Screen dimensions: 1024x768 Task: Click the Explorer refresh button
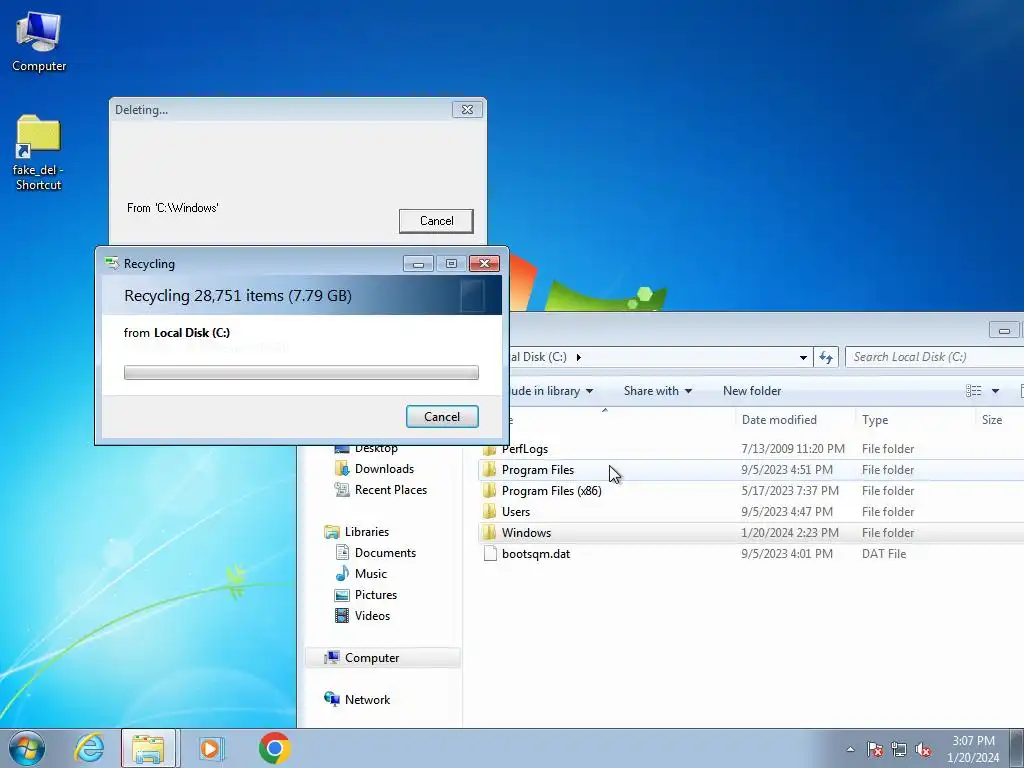tap(826, 357)
